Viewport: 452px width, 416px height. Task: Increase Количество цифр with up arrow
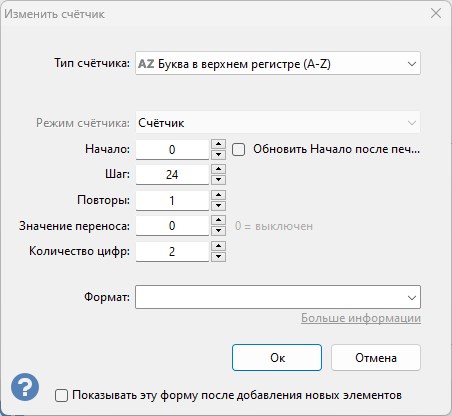tap(218, 246)
